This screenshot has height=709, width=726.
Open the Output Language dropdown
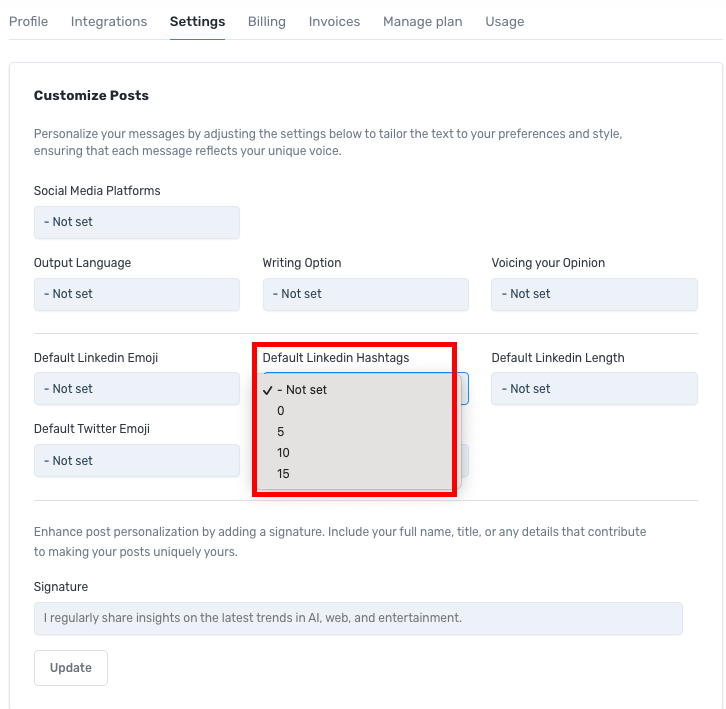tap(136, 294)
